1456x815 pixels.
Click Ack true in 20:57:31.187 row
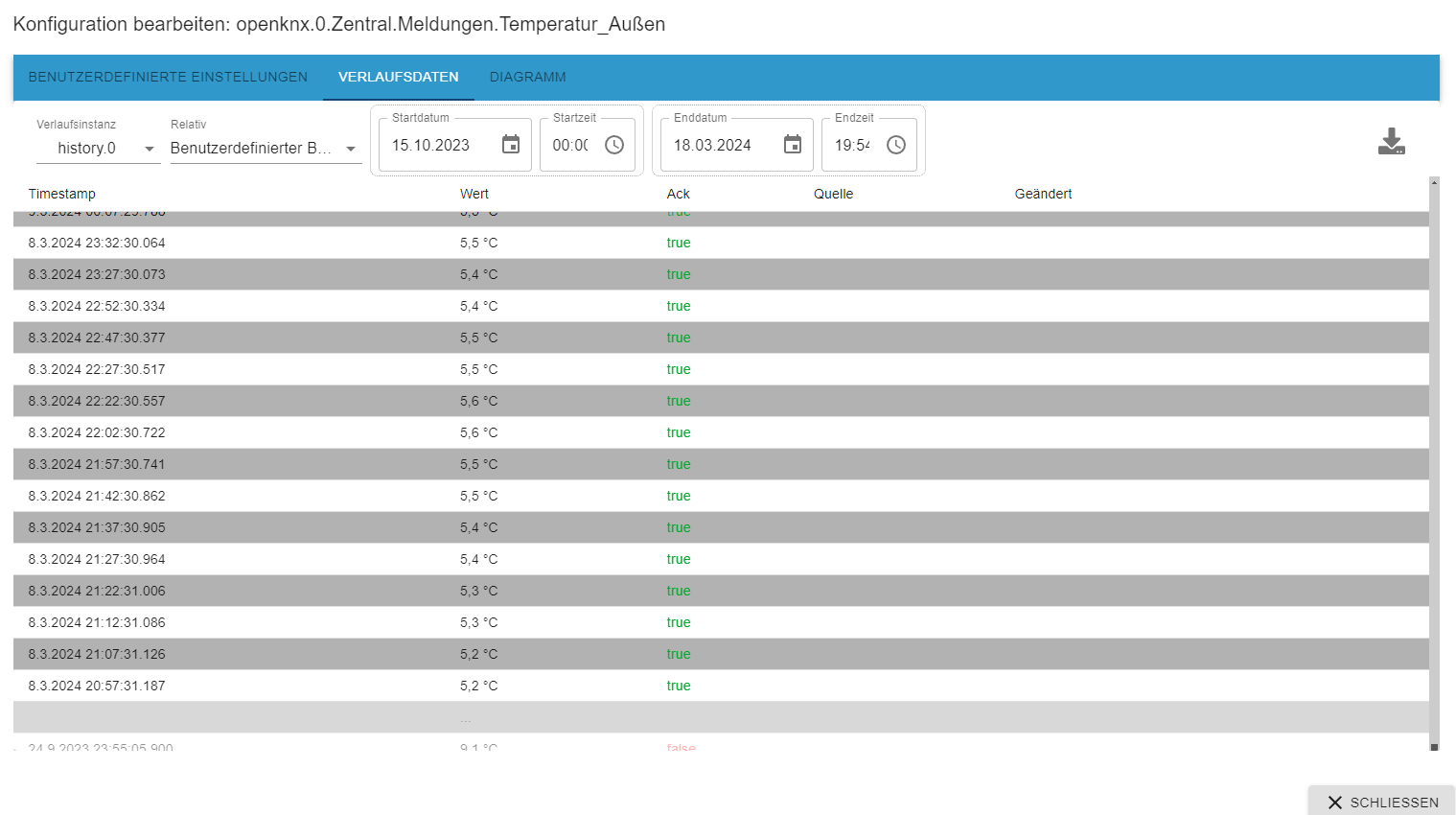point(679,686)
